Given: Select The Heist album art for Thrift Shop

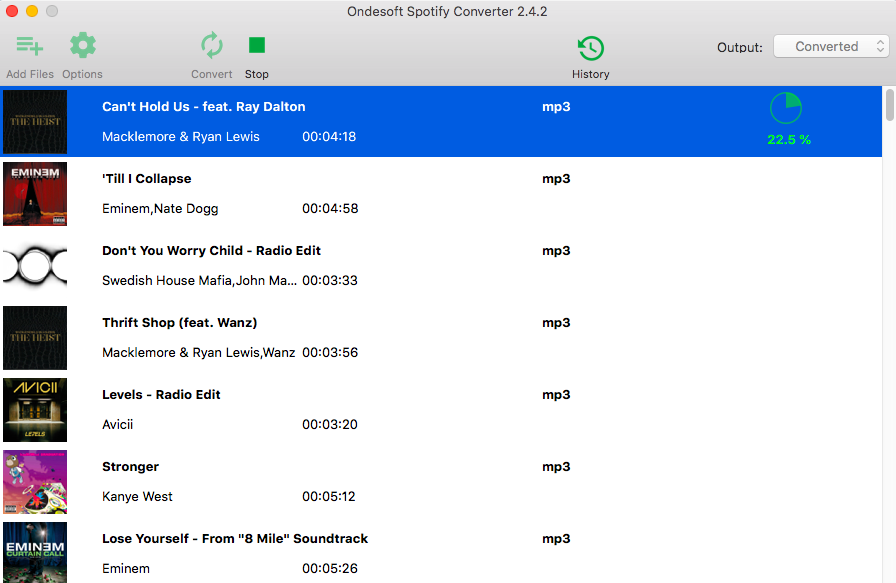Looking at the screenshot, I should tap(35, 338).
